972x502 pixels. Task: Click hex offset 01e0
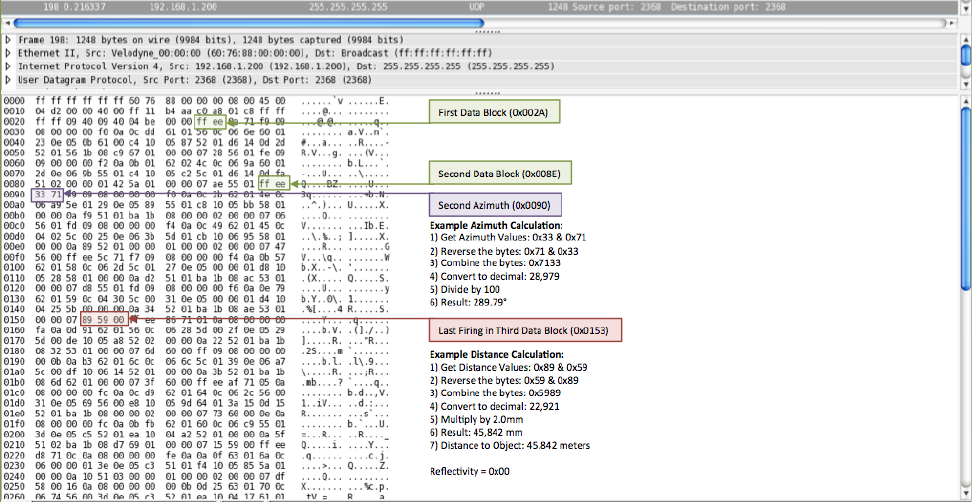pos(13,412)
